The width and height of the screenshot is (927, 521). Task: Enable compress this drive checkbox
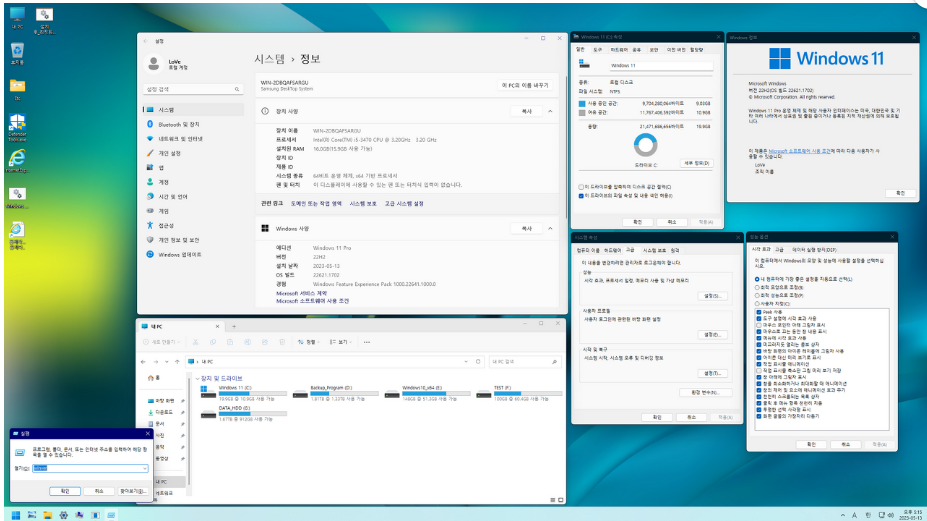tap(581, 187)
